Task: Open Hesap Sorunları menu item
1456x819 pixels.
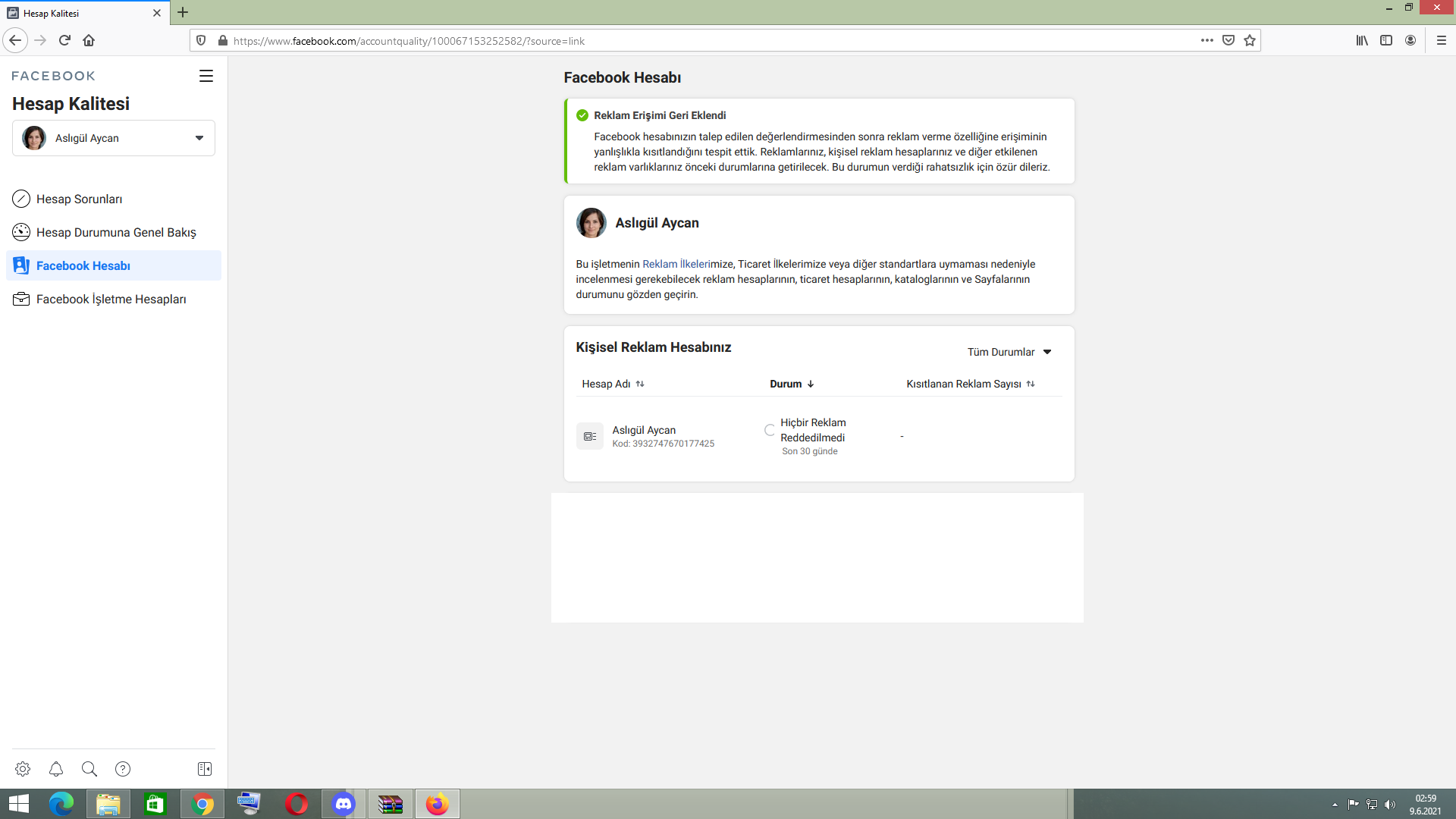Action: point(79,199)
